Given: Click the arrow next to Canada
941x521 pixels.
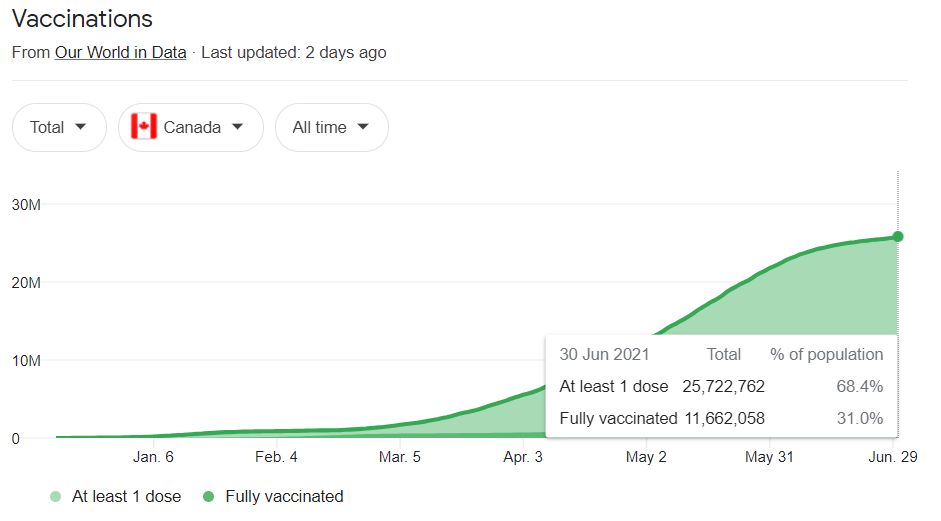Looking at the screenshot, I should point(238,127).
